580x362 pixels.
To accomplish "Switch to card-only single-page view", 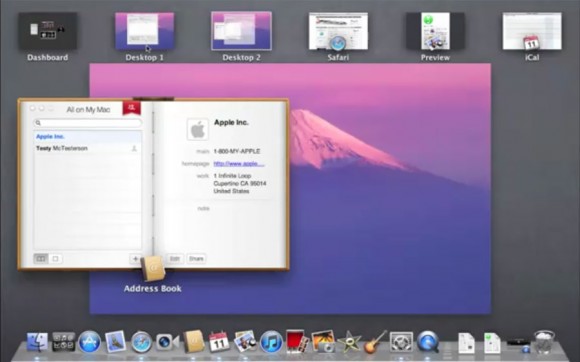I will point(55,258).
